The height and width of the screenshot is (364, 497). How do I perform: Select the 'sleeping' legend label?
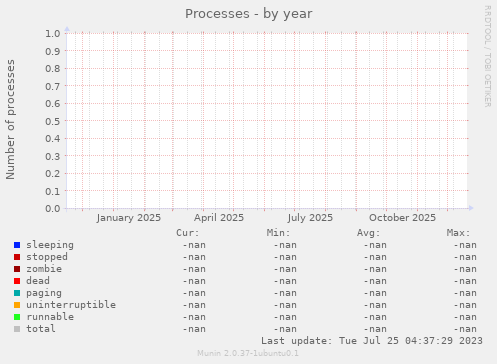pyautogui.click(x=50, y=245)
